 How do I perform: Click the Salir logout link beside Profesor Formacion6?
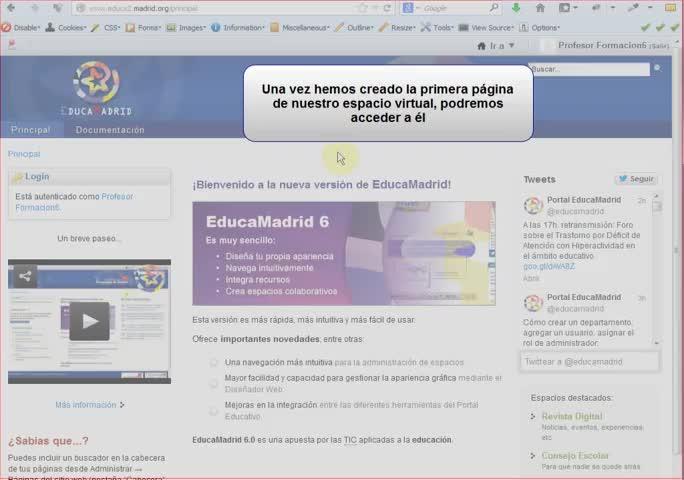(x=659, y=46)
